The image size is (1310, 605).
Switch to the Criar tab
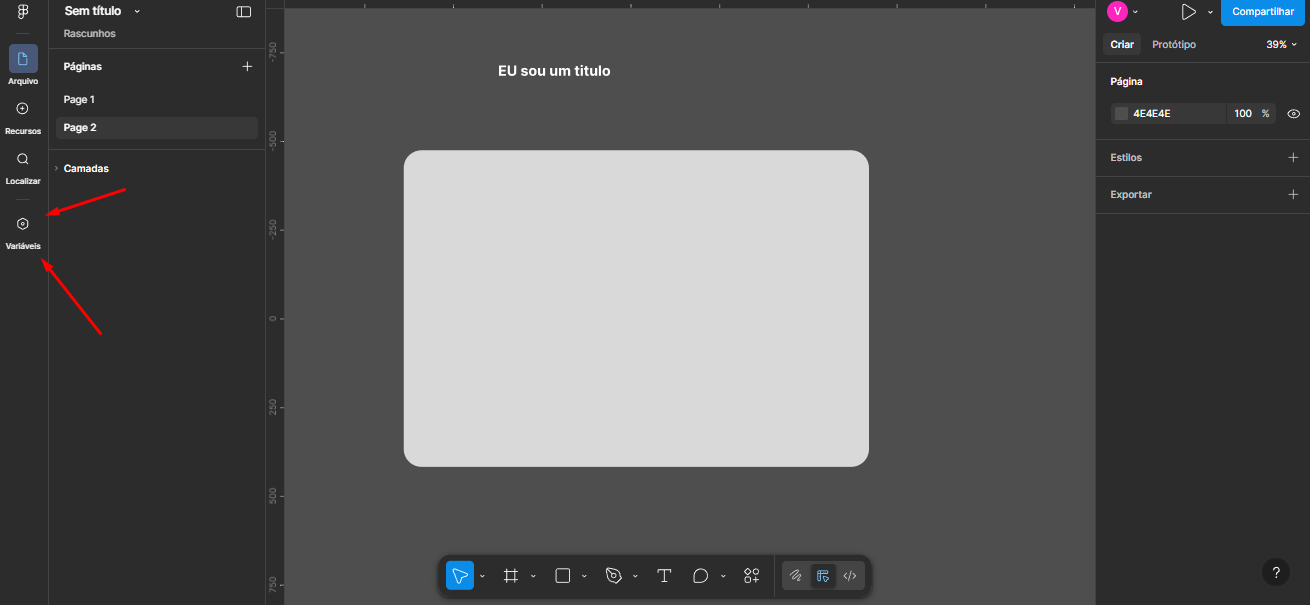point(1122,45)
